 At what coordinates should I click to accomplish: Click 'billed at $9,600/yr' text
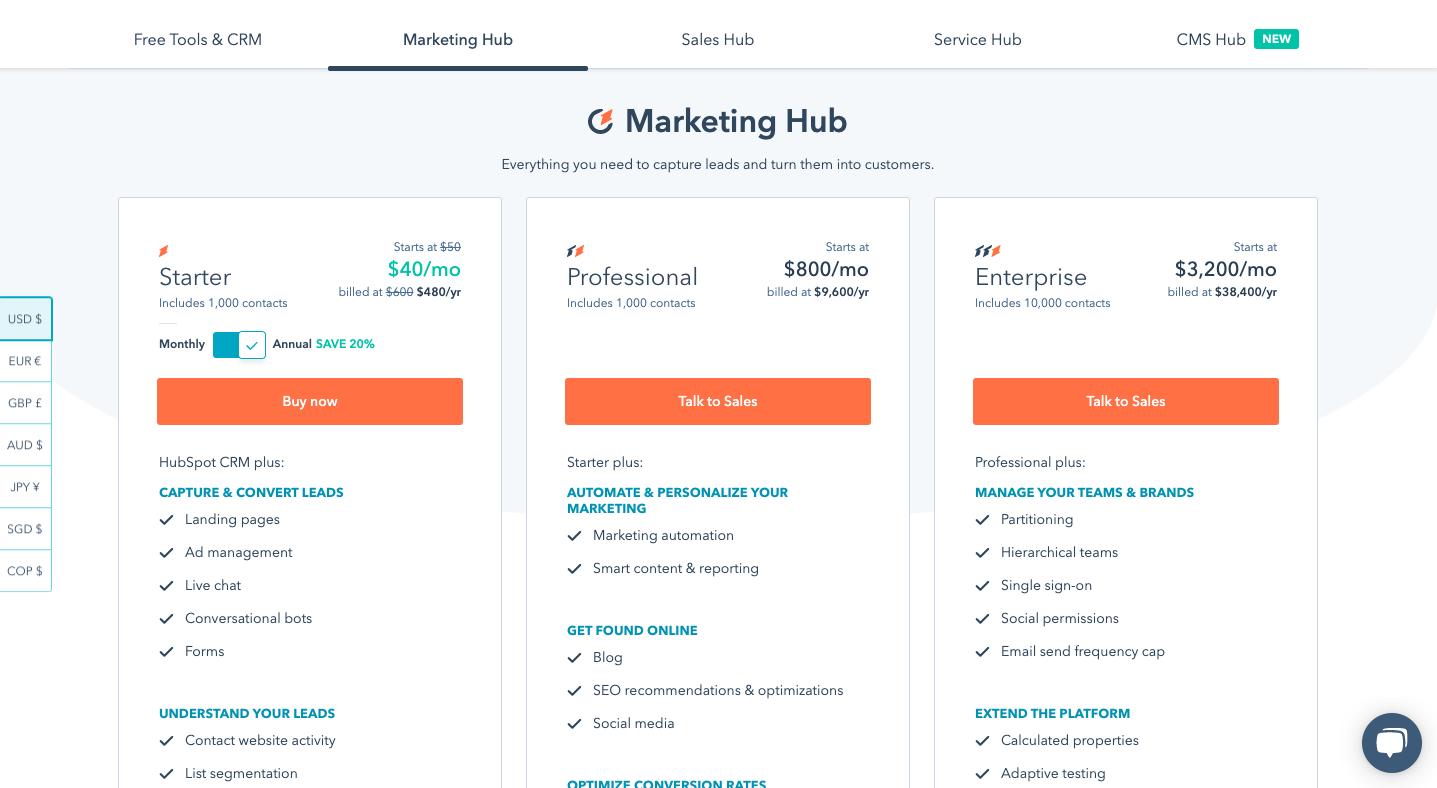[818, 292]
